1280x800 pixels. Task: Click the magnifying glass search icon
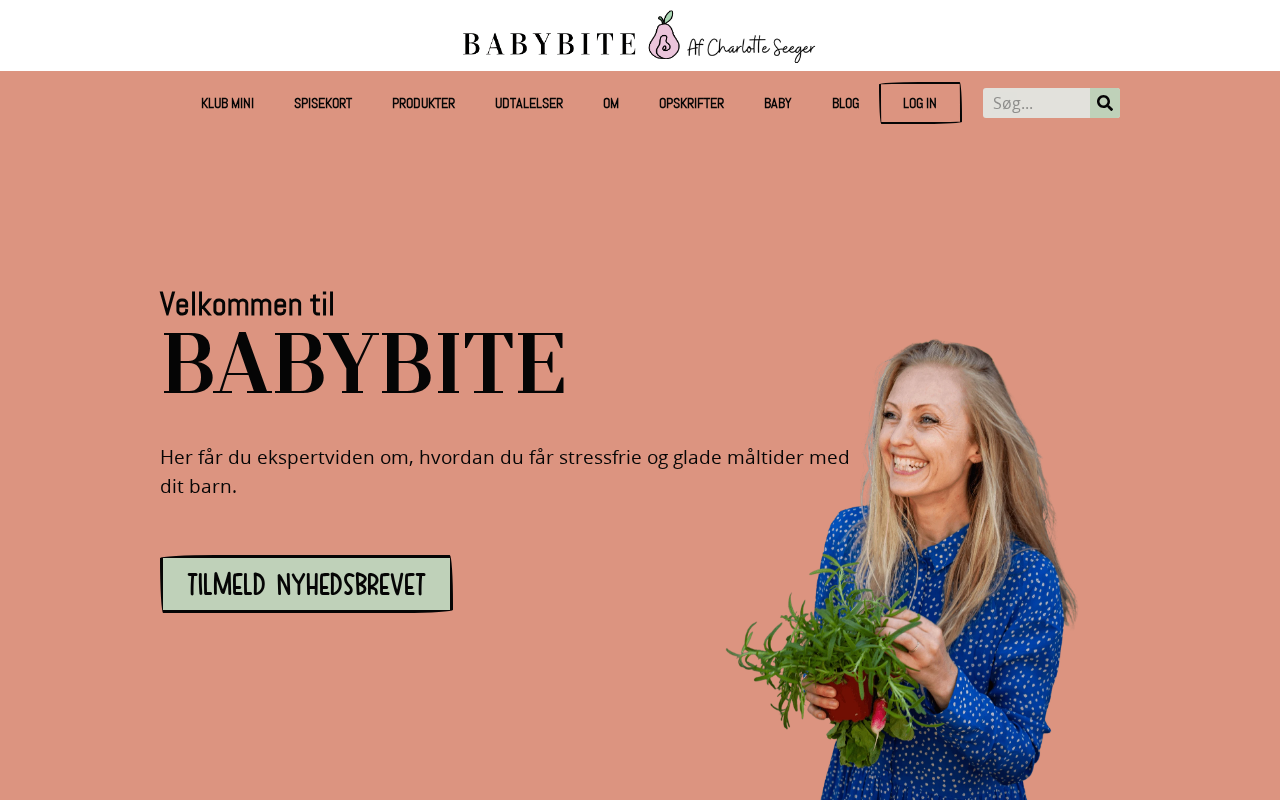(x=1105, y=103)
